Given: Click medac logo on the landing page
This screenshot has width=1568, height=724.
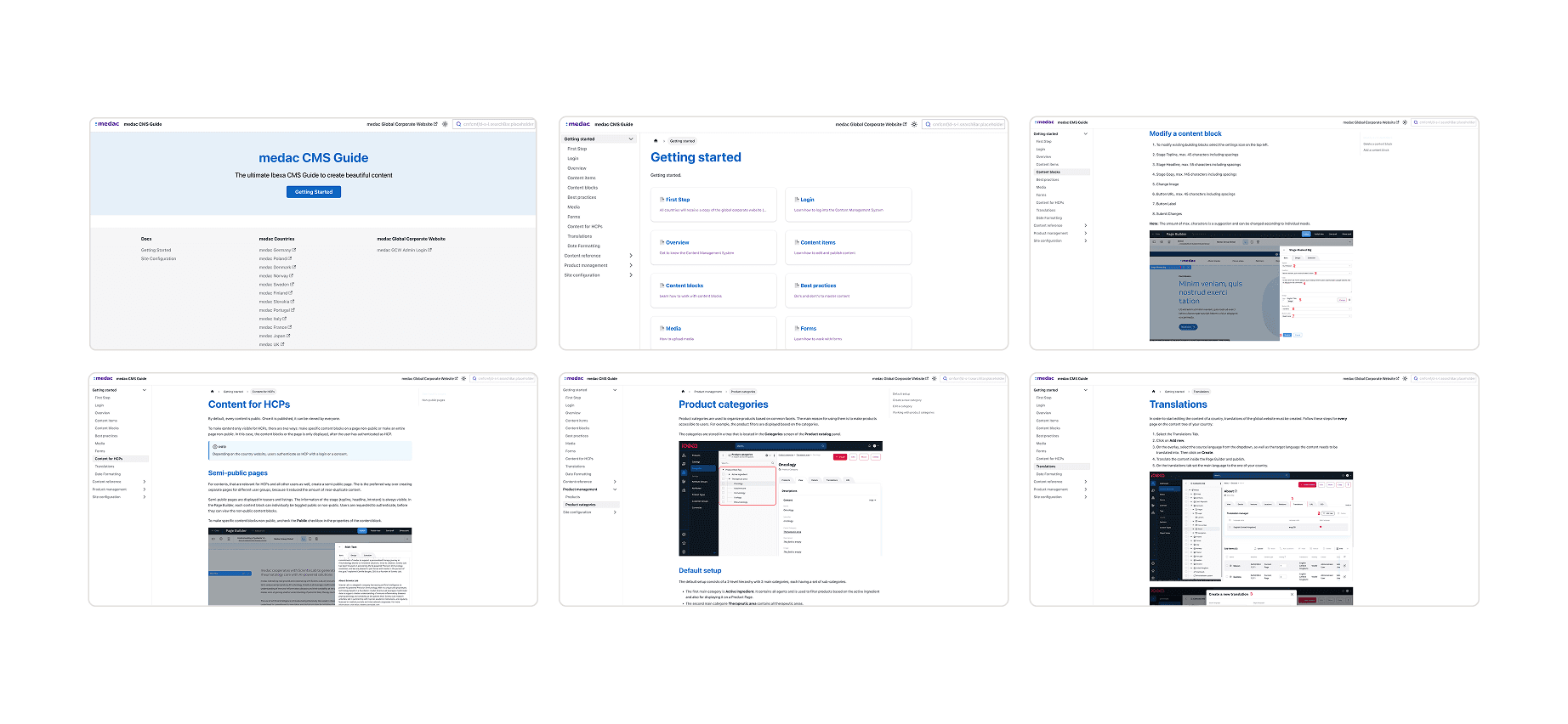Looking at the screenshot, I should (x=107, y=124).
